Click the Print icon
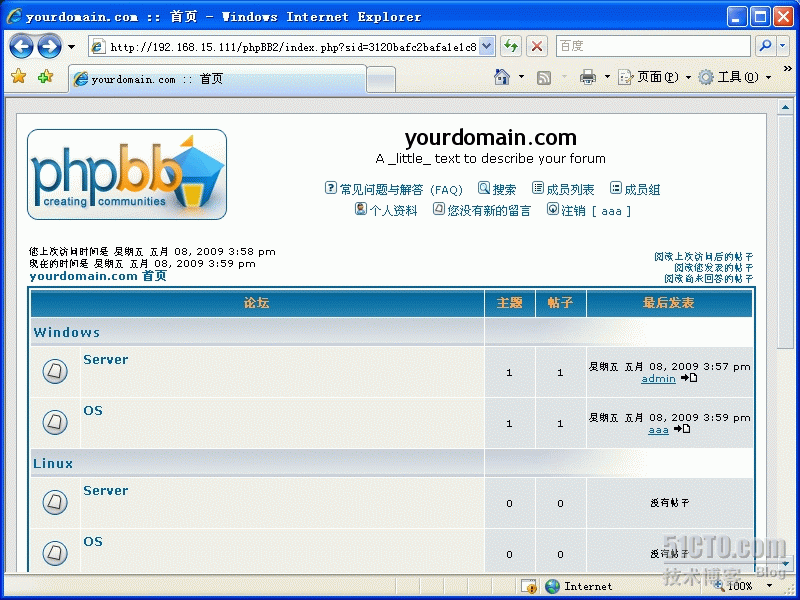This screenshot has height=600, width=800. click(x=588, y=77)
